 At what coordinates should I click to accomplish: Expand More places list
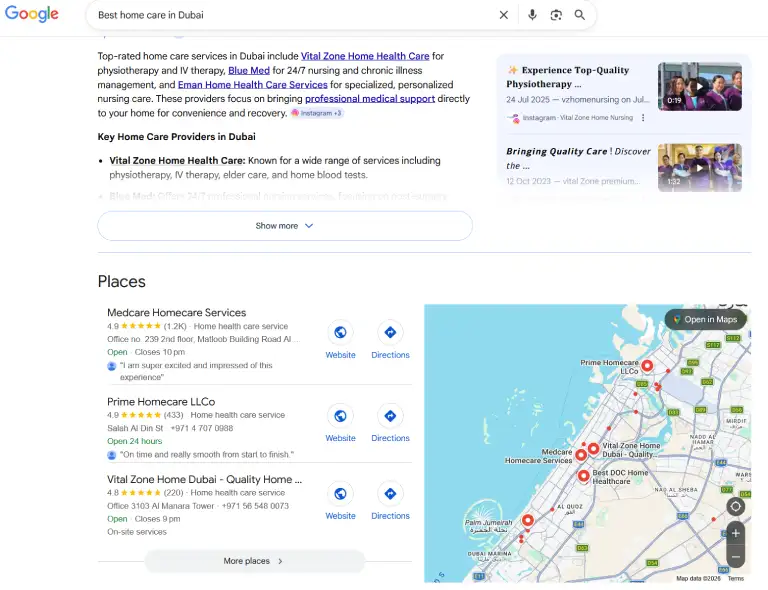click(254, 561)
